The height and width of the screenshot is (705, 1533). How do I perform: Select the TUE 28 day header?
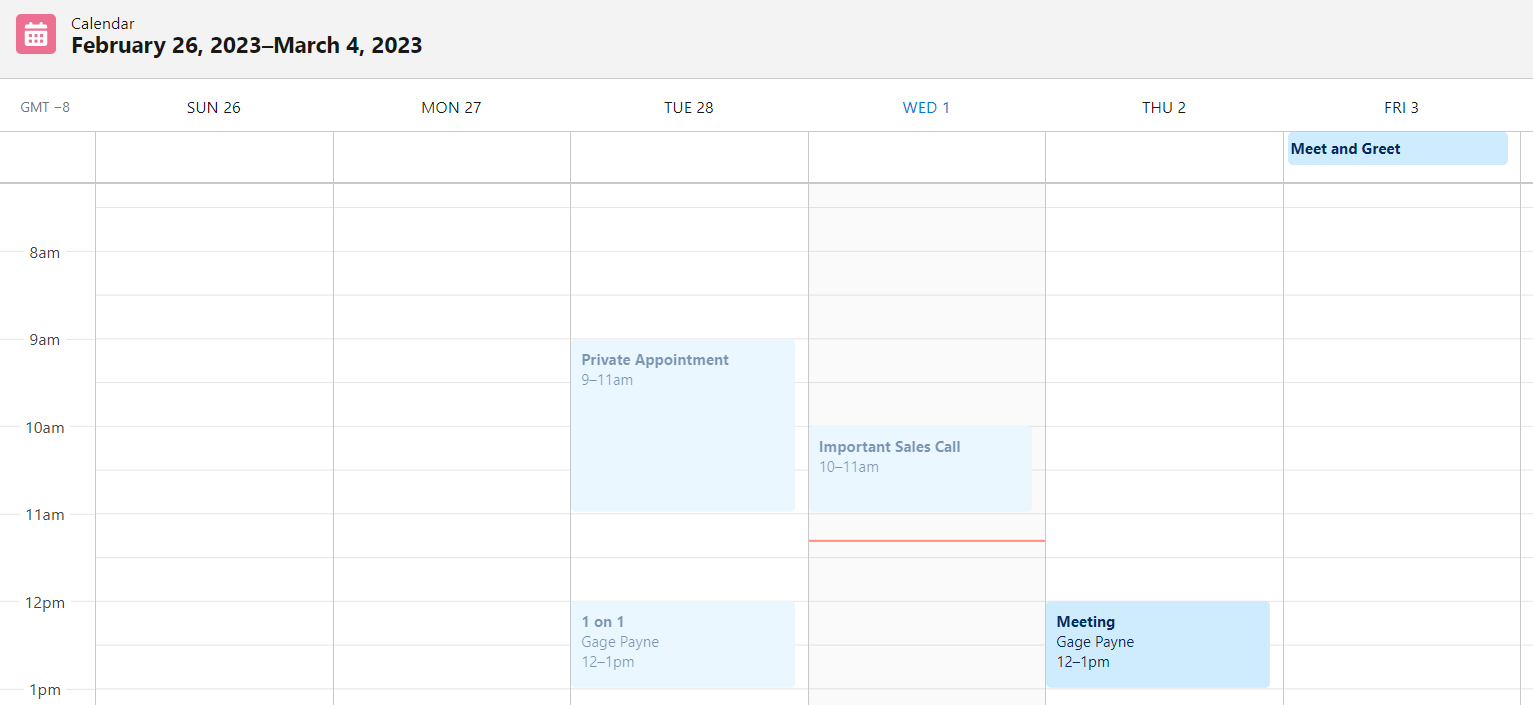(689, 107)
